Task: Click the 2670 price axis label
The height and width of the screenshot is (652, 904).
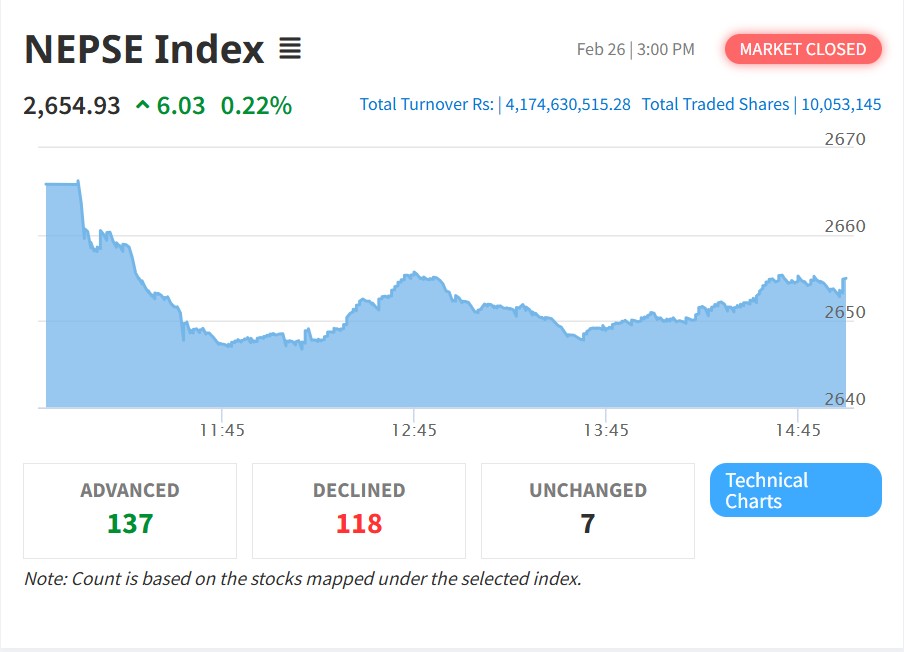Action: 845,139
